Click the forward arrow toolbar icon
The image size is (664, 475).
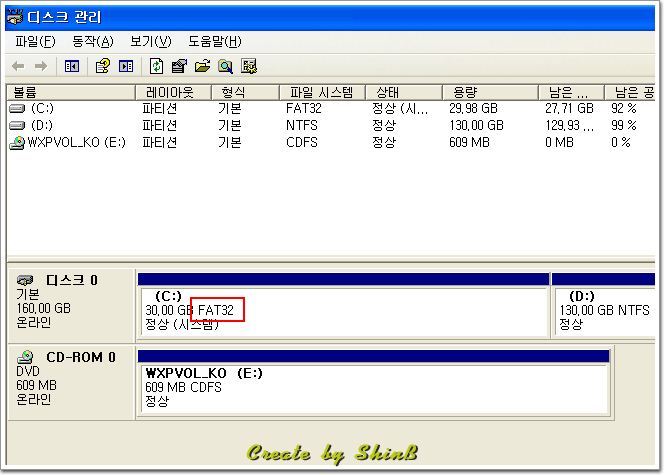(x=41, y=66)
